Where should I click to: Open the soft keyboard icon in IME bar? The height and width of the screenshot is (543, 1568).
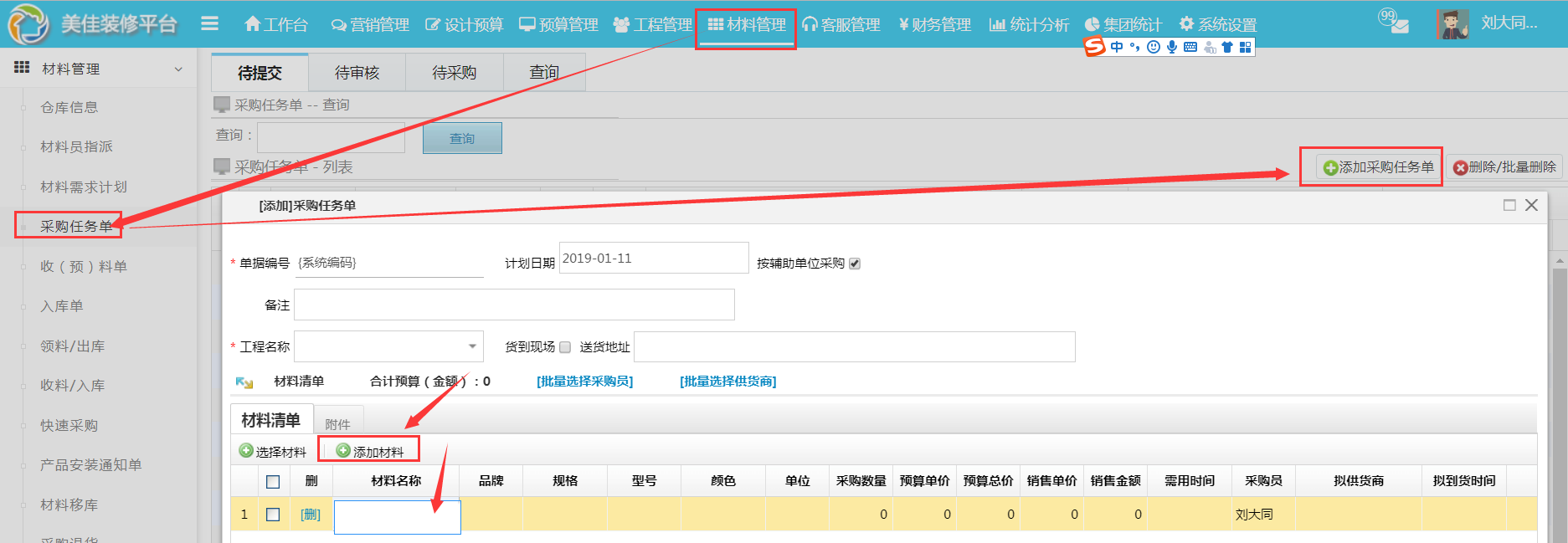[1190, 47]
